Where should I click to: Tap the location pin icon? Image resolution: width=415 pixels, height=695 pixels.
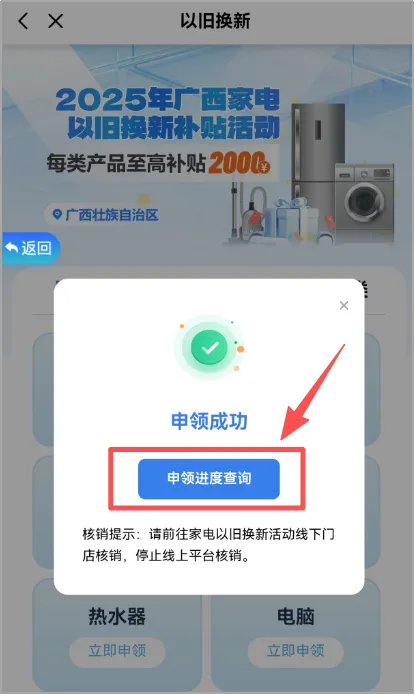(57, 215)
